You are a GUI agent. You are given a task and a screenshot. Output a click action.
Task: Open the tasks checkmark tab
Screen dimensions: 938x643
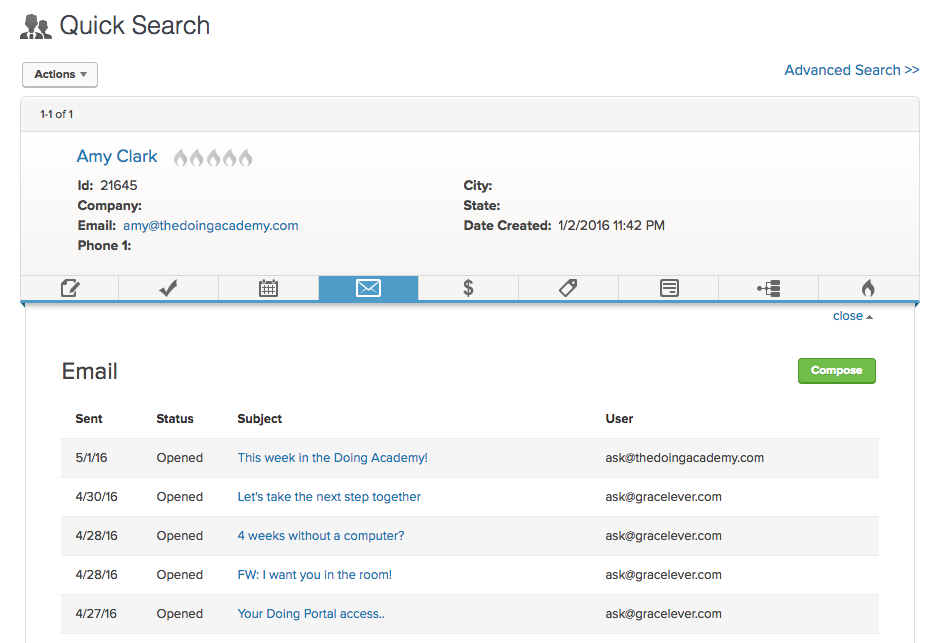click(169, 288)
